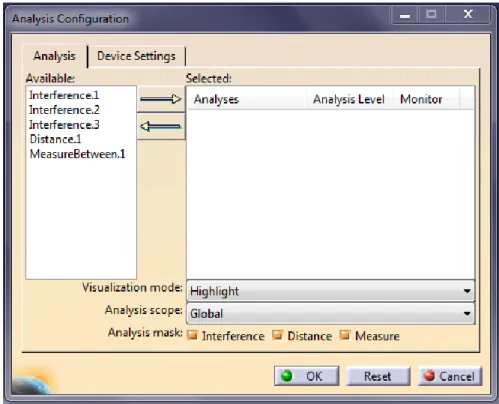499x404 pixels.
Task: Toggle the Distance analysis mask checkbox
Action: (x=278, y=335)
